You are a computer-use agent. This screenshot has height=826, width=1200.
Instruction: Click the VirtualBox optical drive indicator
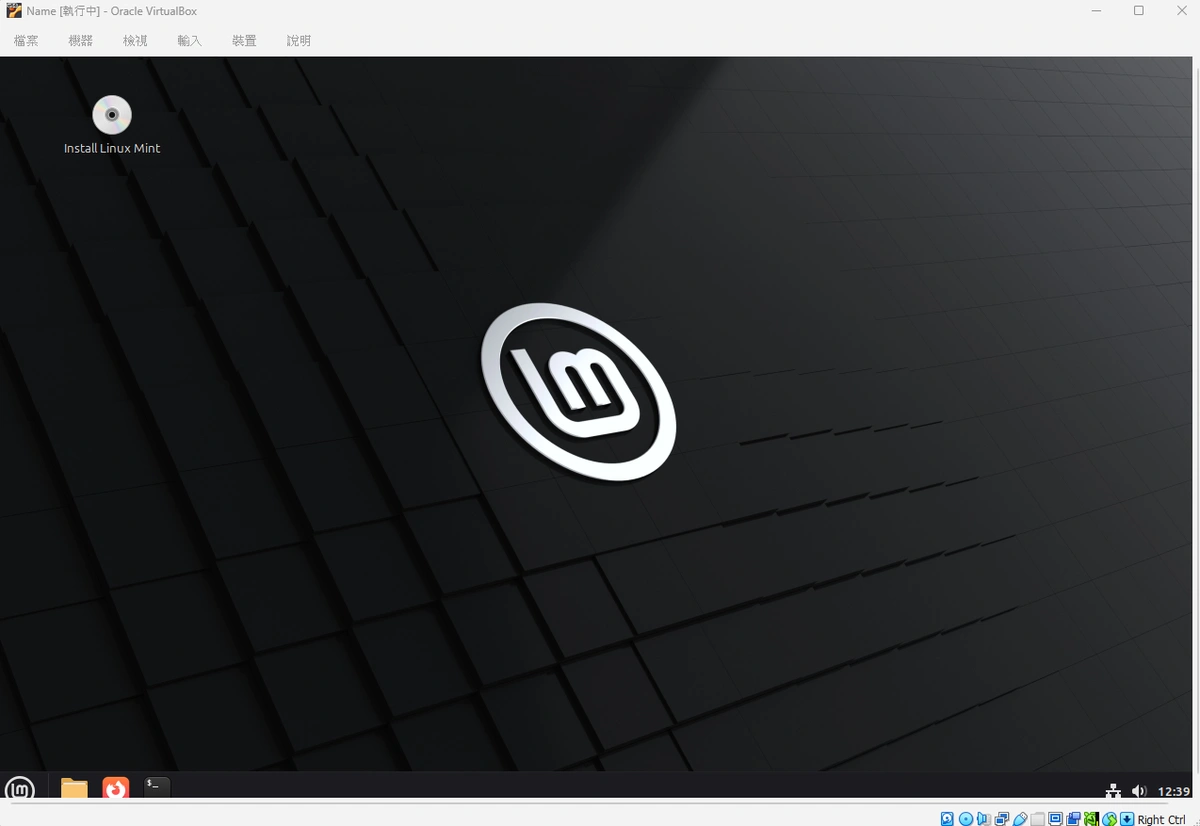pyautogui.click(x=965, y=819)
